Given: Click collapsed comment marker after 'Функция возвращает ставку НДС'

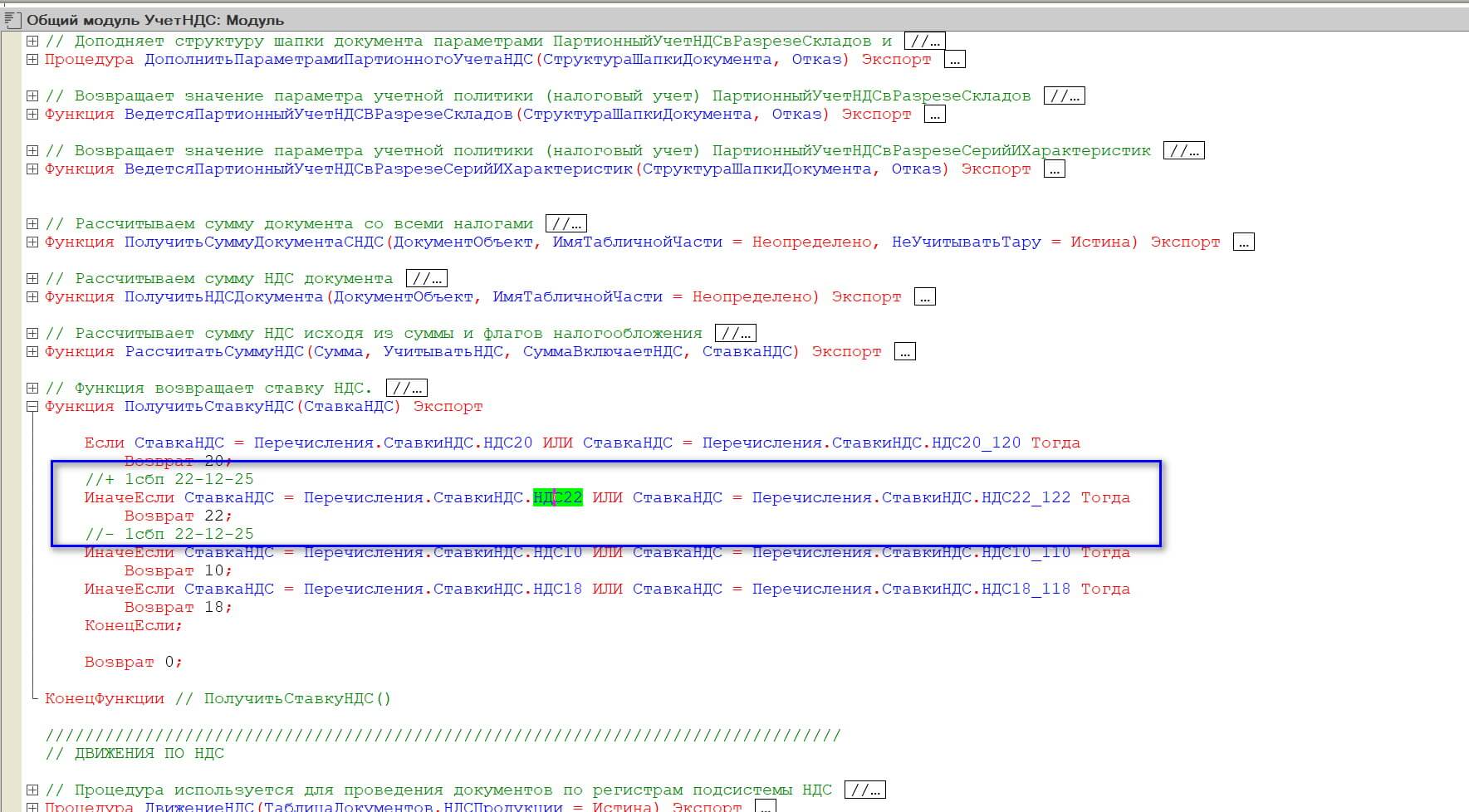Looking at the screenshot, I should (407, 389).
